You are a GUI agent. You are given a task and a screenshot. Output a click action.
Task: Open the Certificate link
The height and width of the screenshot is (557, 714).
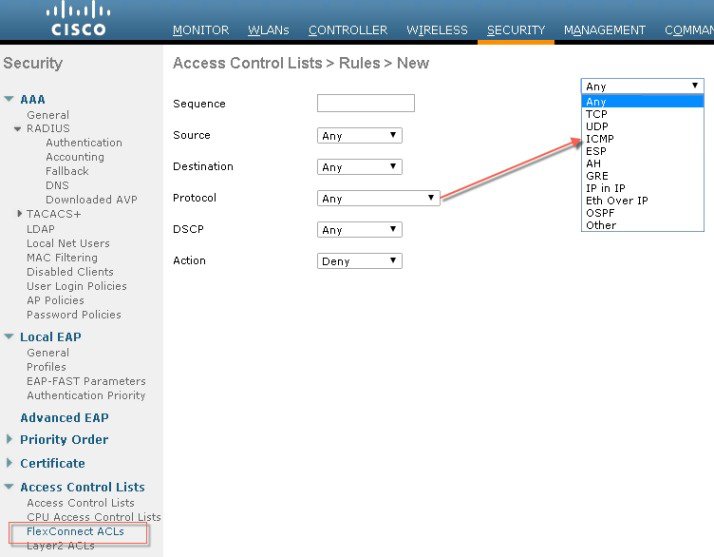pyautogui.click(x=52, y=463)
